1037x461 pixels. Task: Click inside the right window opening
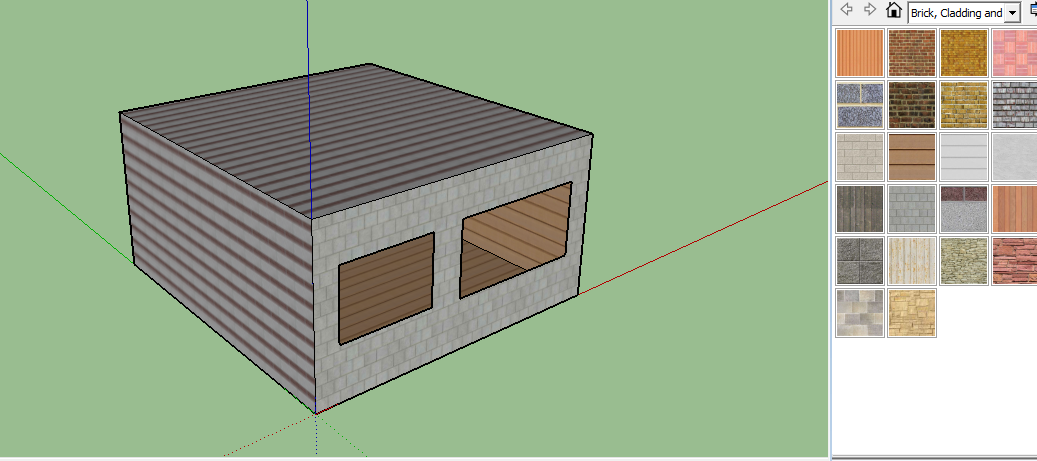coord(516,239)
